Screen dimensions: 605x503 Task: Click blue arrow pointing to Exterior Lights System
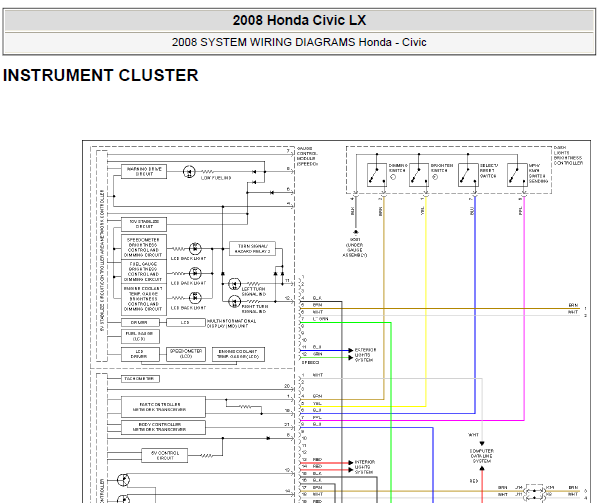[350, 350]
